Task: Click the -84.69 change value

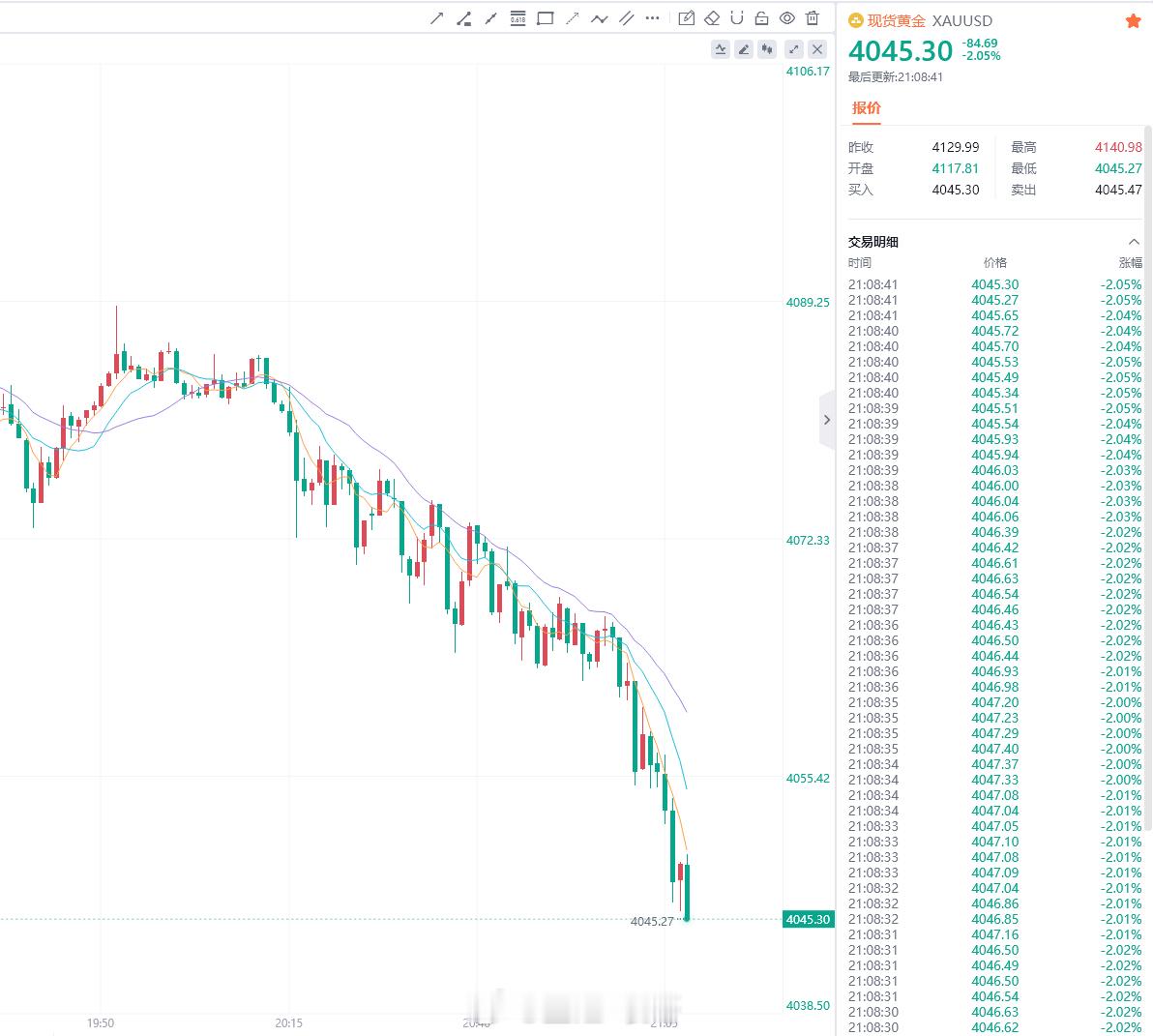Action: coord(980,44)
